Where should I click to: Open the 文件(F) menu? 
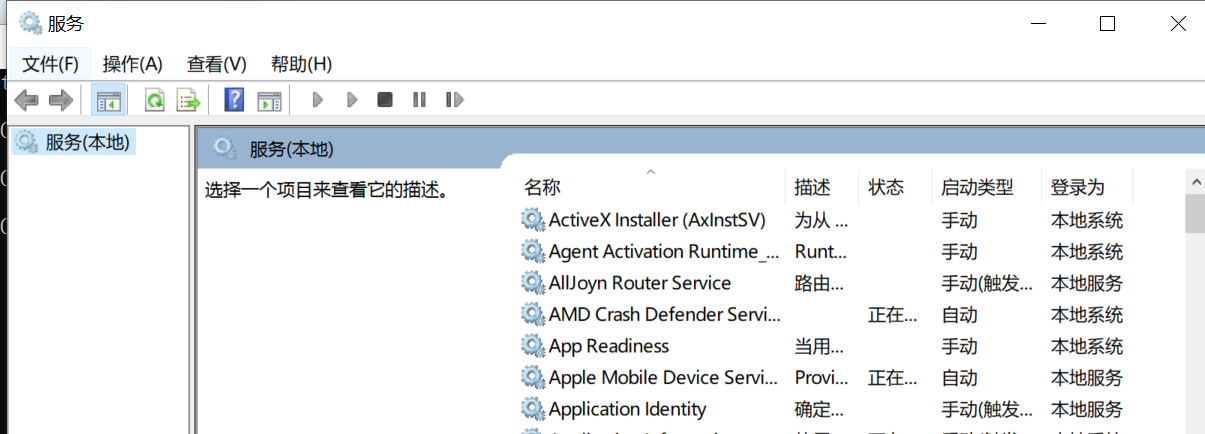pos(50,64)
